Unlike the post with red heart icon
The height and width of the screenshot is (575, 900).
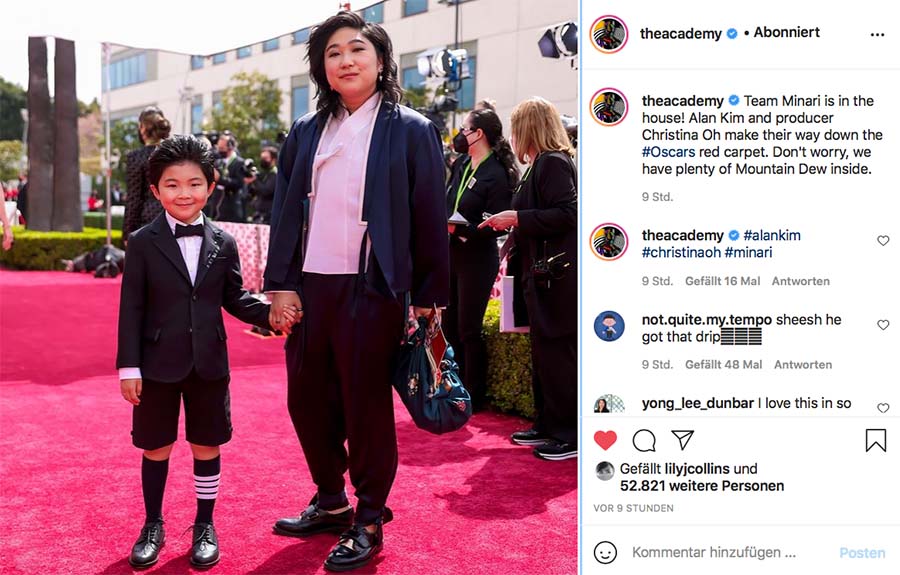(605, 440)
